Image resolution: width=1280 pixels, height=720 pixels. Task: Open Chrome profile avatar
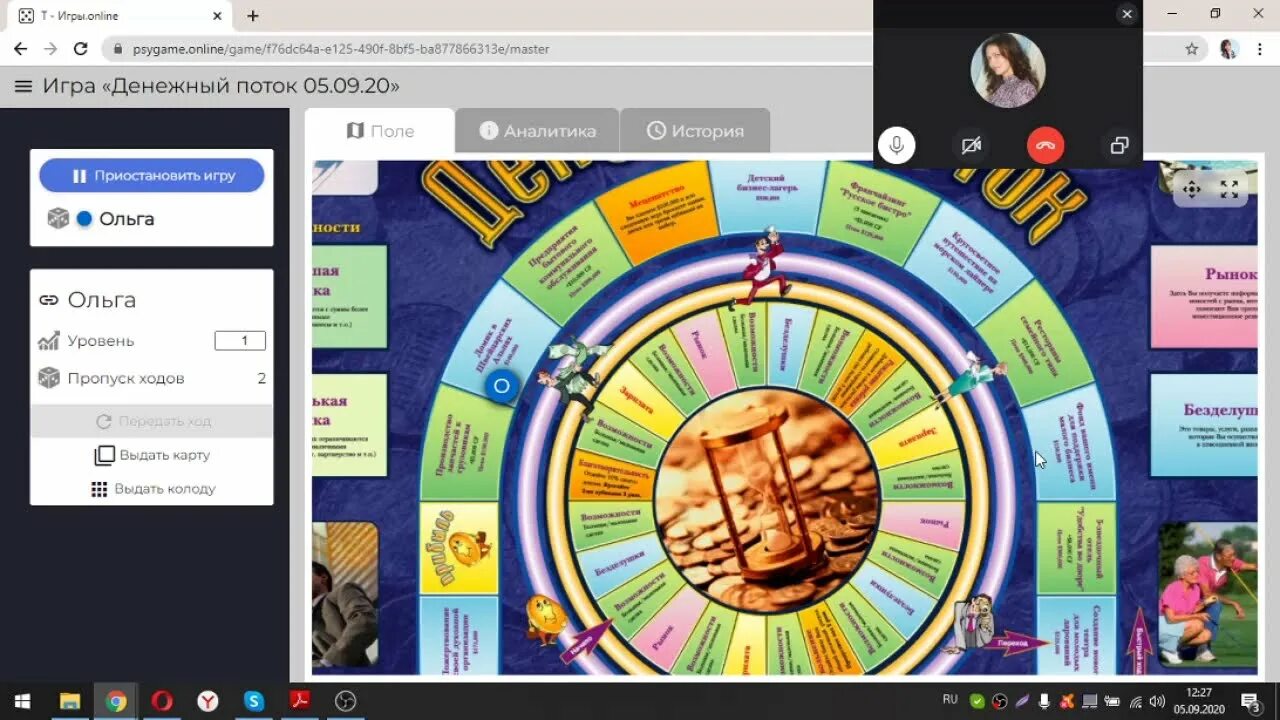pyautogui.click(x=1228, y=48)
